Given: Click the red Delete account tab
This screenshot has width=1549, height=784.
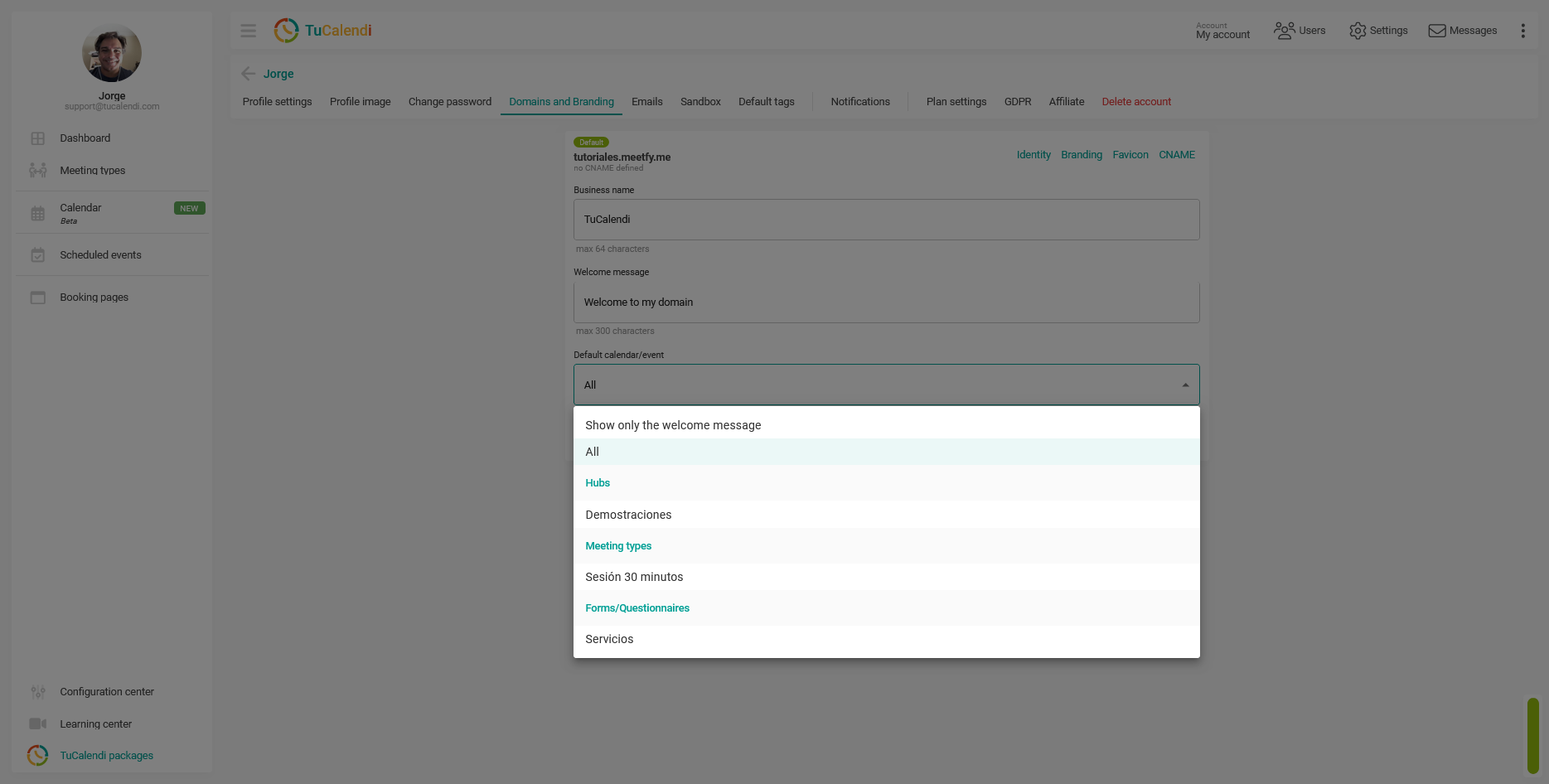Looking at the screenshot, I should coord(1136,102).
